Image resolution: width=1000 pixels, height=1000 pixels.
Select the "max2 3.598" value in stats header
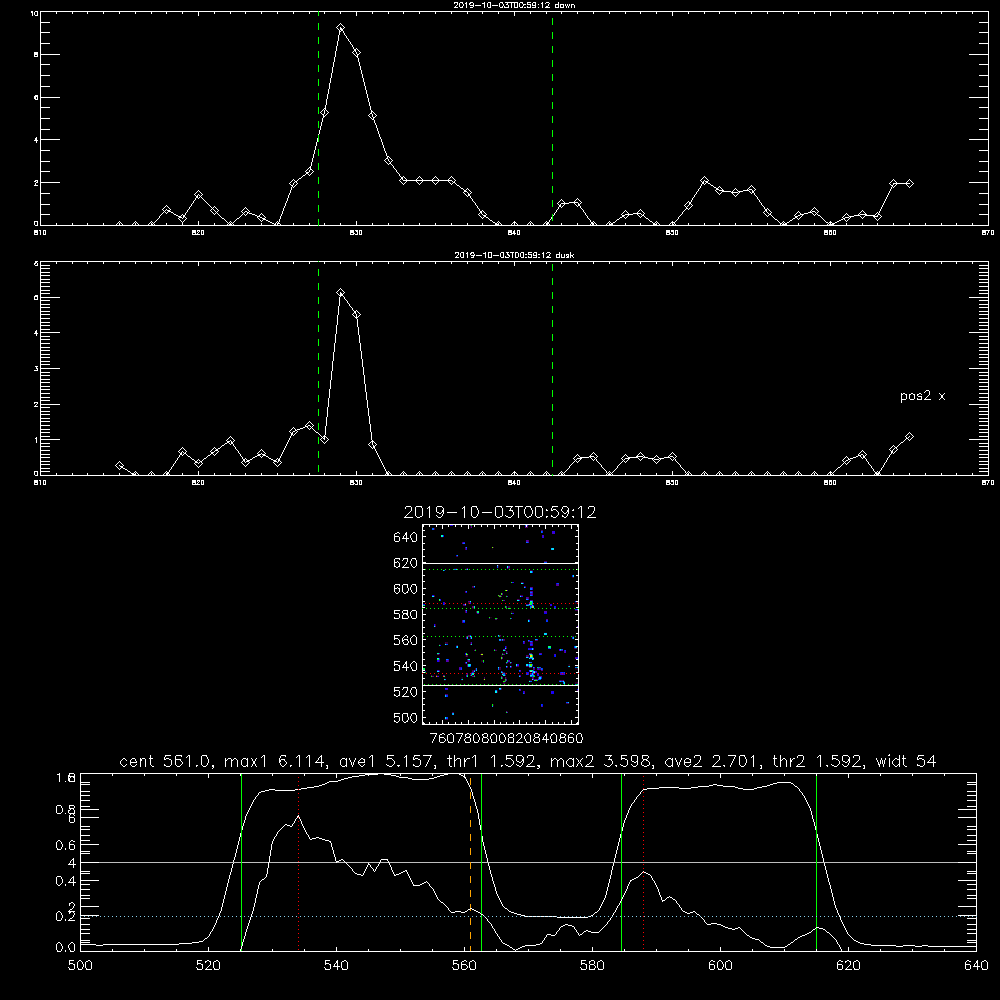click(x=599, y=761)
